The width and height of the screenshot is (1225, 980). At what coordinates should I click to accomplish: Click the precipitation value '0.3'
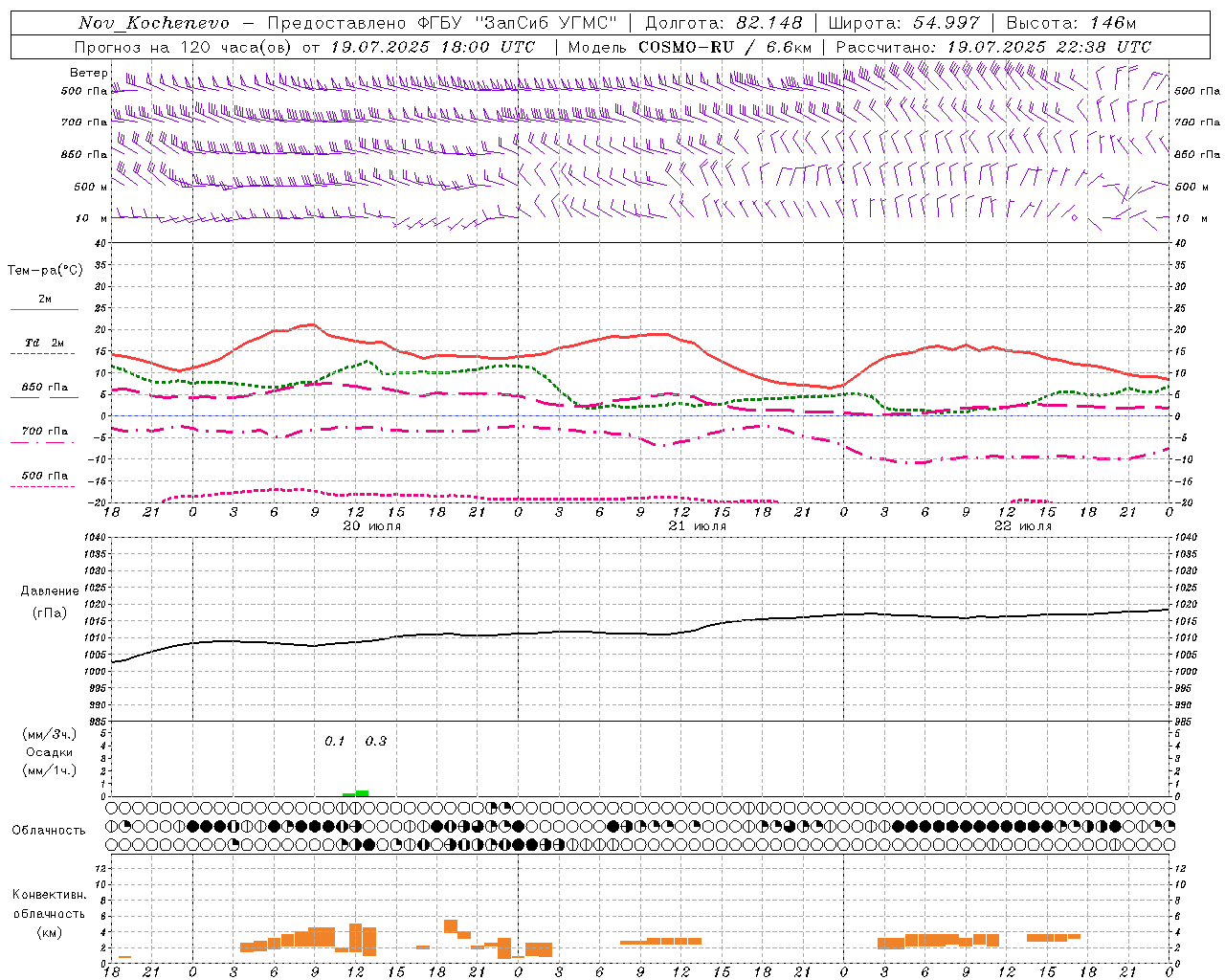[376, 742]
